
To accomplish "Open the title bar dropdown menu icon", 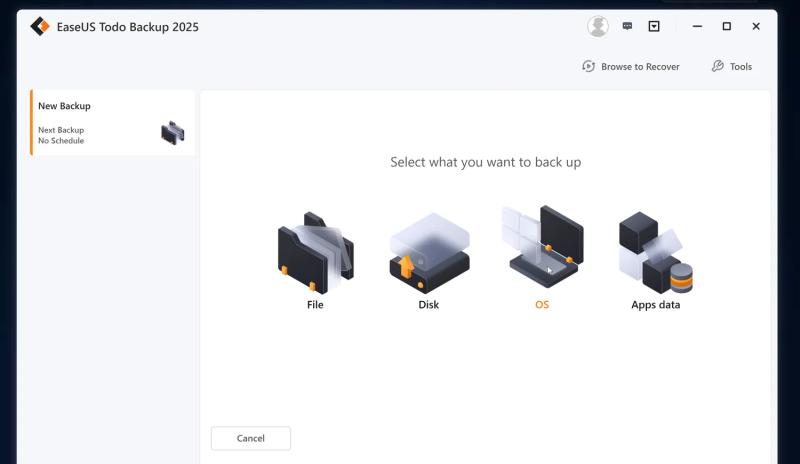I will click(654, 26).
